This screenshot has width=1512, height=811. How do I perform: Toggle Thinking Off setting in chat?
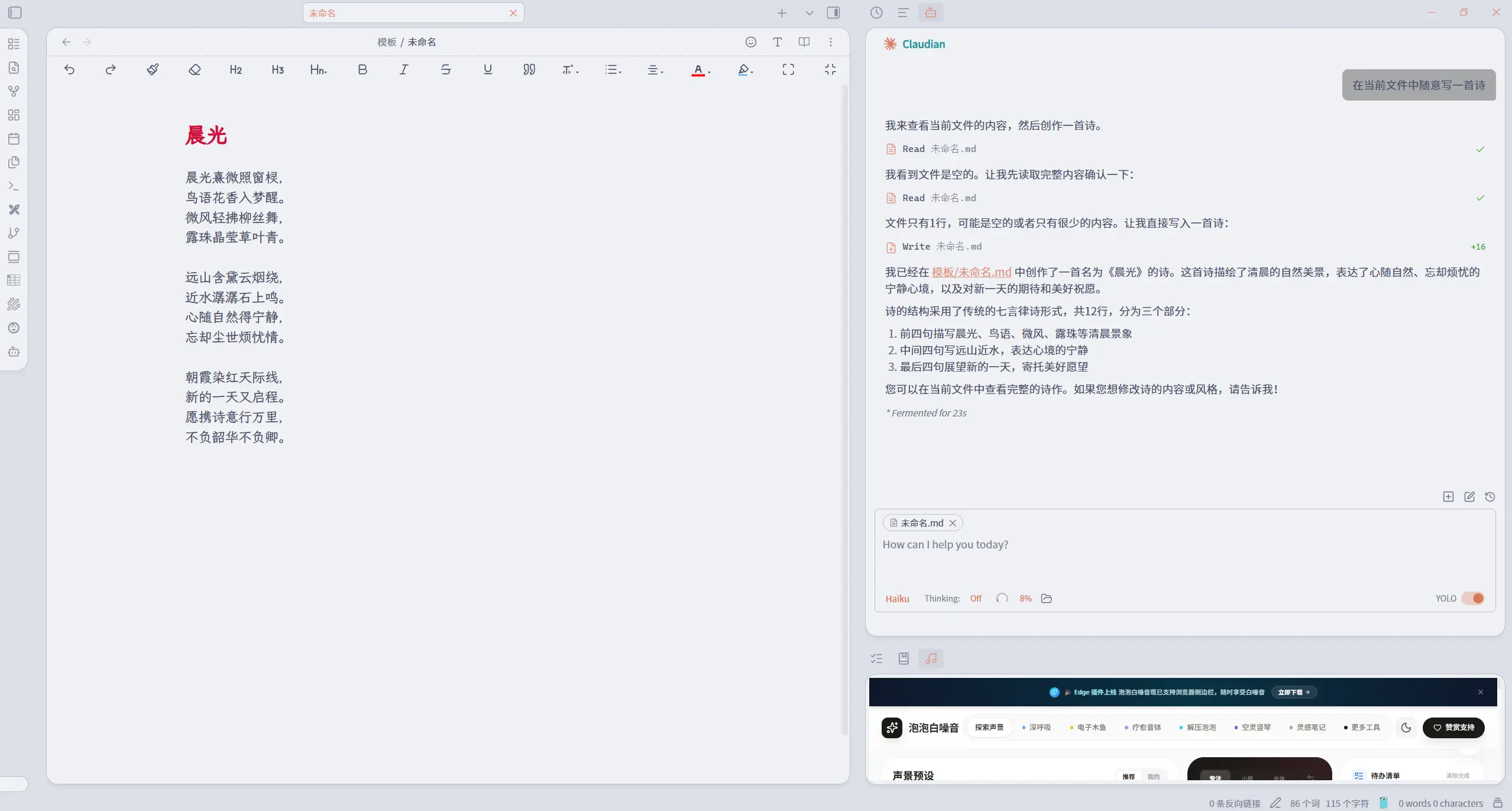click(x=976, y=599)
